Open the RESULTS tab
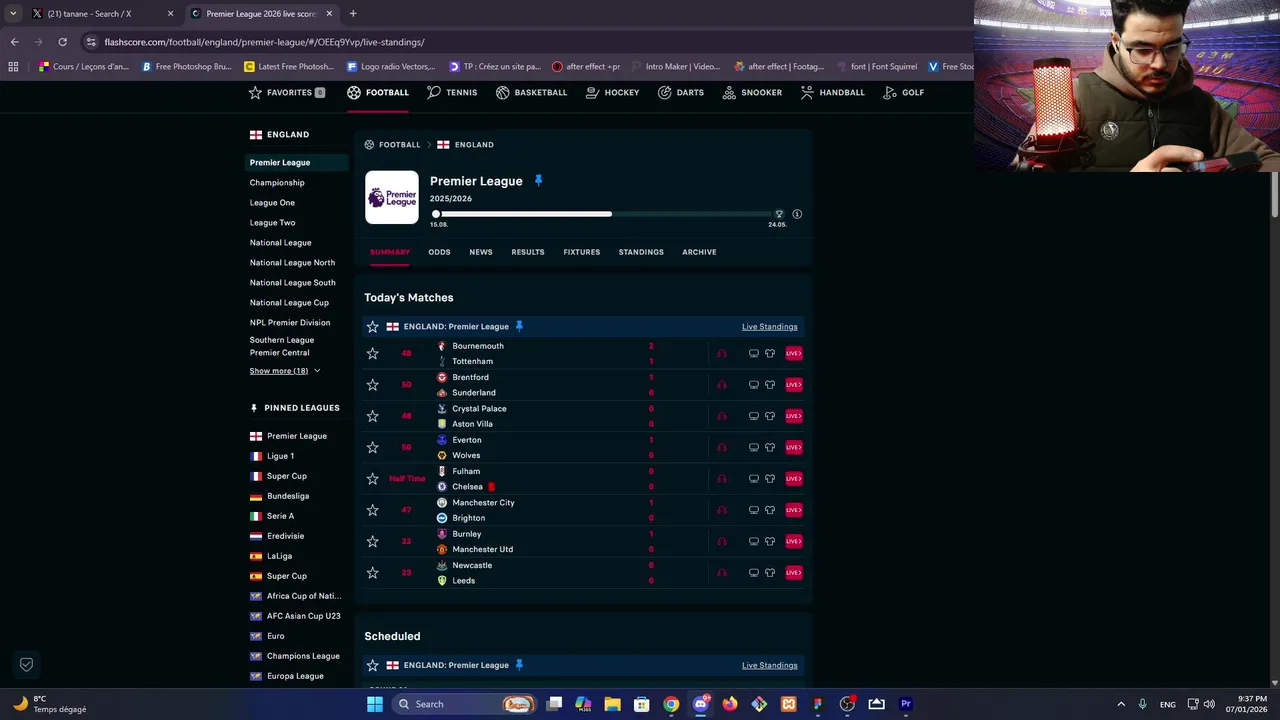1280x720 pixels. coord(528,252)
